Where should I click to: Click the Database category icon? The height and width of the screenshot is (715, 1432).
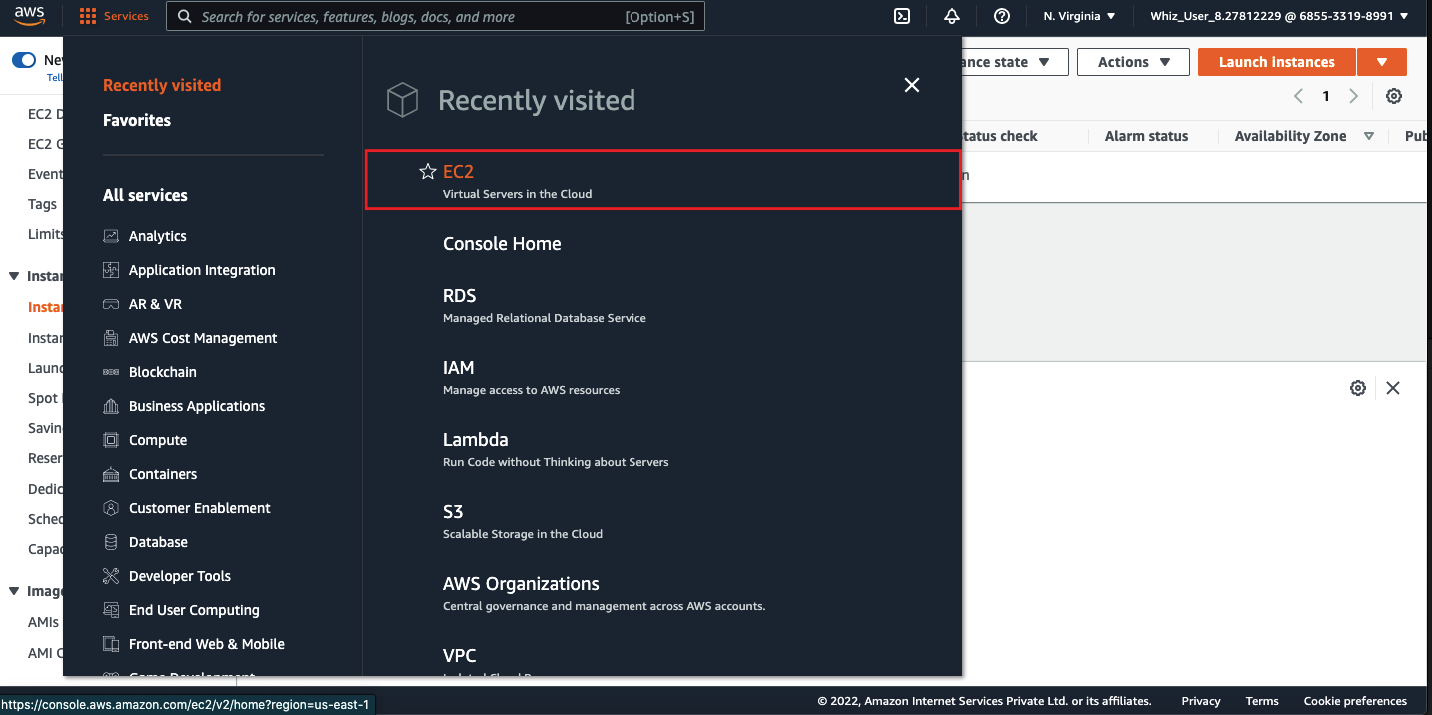tap(111, 542)
